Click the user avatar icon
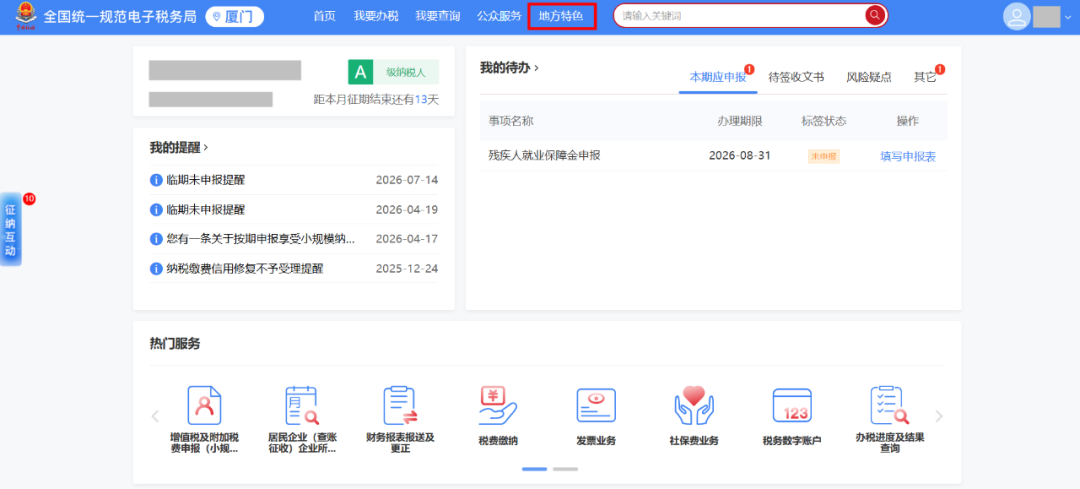 (1017, 17)
